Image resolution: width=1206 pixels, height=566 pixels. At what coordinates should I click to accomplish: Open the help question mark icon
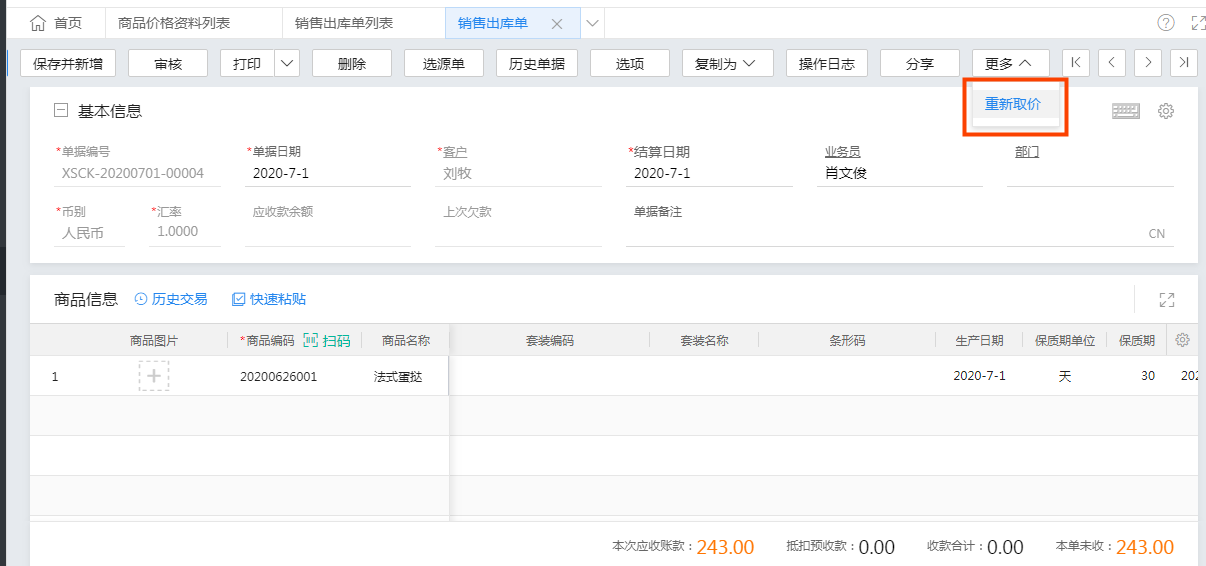(x=1166, y=23)
